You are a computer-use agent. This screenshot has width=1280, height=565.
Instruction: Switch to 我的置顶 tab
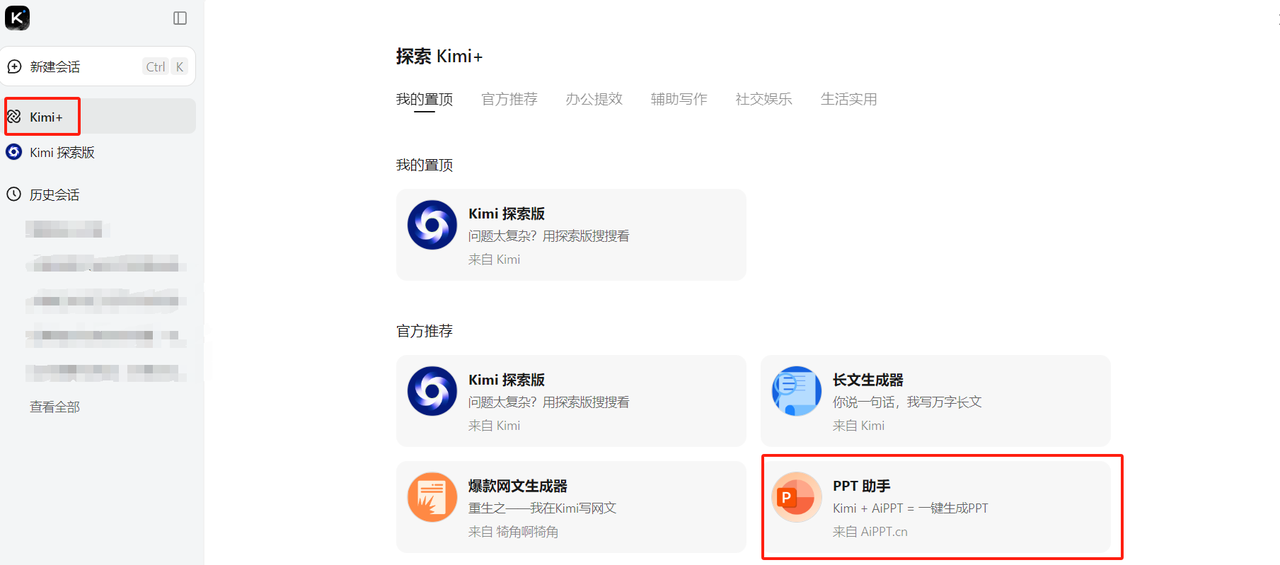(x=424, y=99)
